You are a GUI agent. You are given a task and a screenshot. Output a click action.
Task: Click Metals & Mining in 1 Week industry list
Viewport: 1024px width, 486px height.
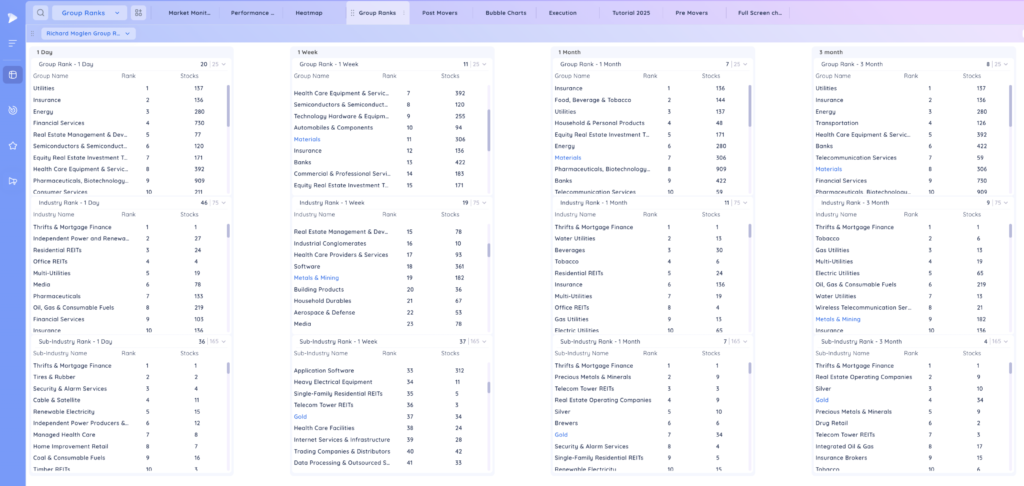(x=316, y=278)
